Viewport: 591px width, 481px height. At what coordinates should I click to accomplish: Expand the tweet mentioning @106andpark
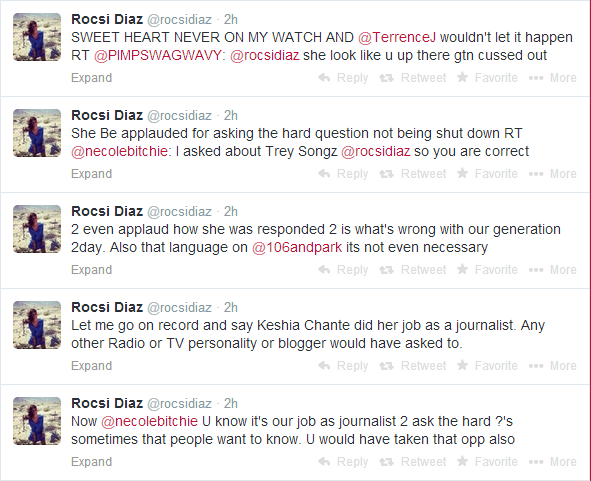coord(92,270)
